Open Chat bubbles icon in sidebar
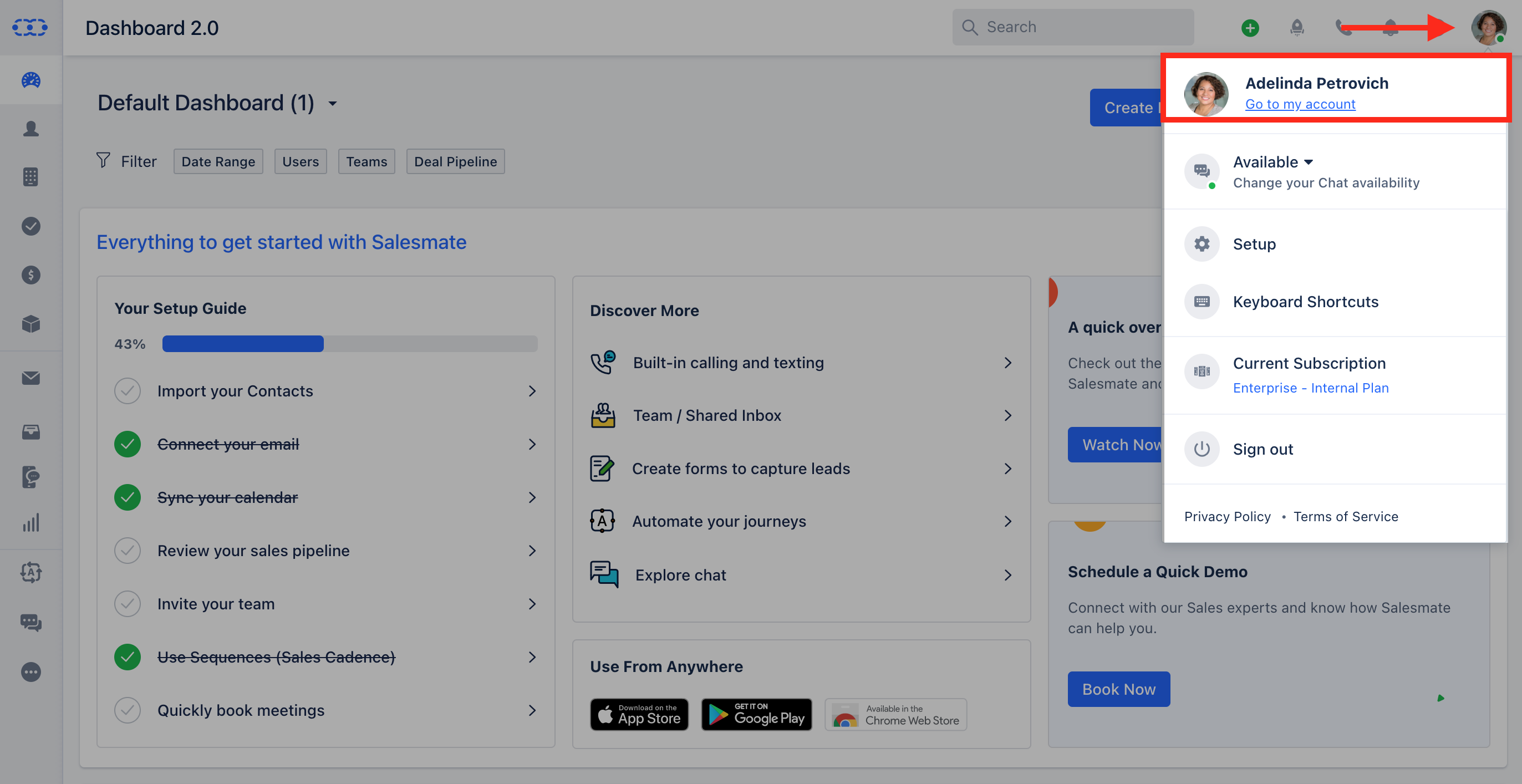This screenshot has height=784, width=1522. tap(30, 622)
